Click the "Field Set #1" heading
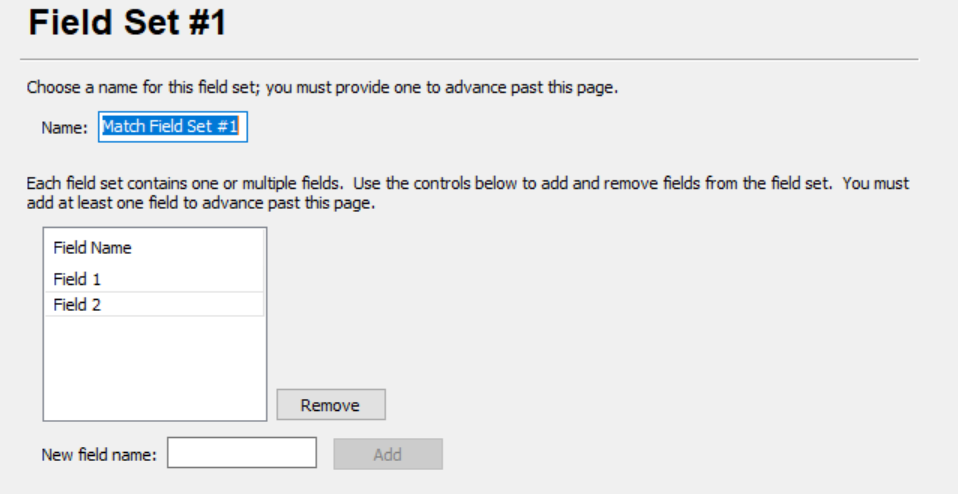Viewport: 958px width, 494px height. [x=127, y=24]
